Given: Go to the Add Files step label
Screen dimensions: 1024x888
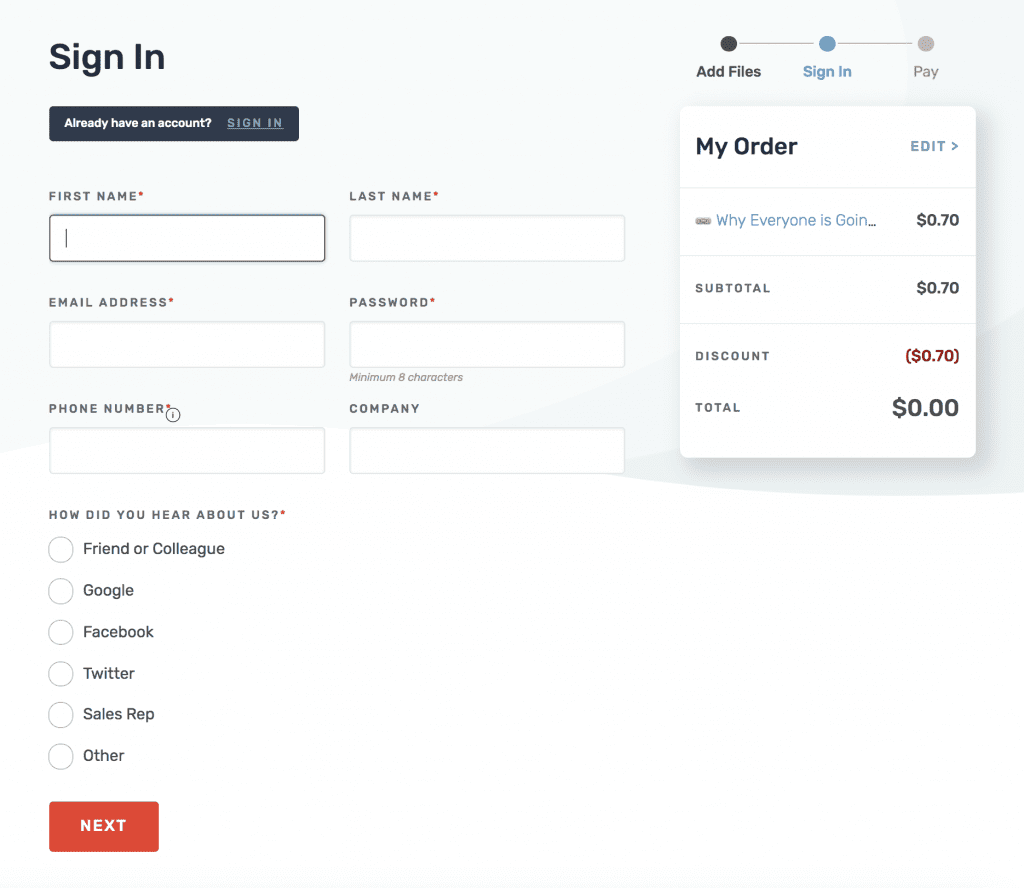Looking at the screenshot, I should click(x=728, y=72).
